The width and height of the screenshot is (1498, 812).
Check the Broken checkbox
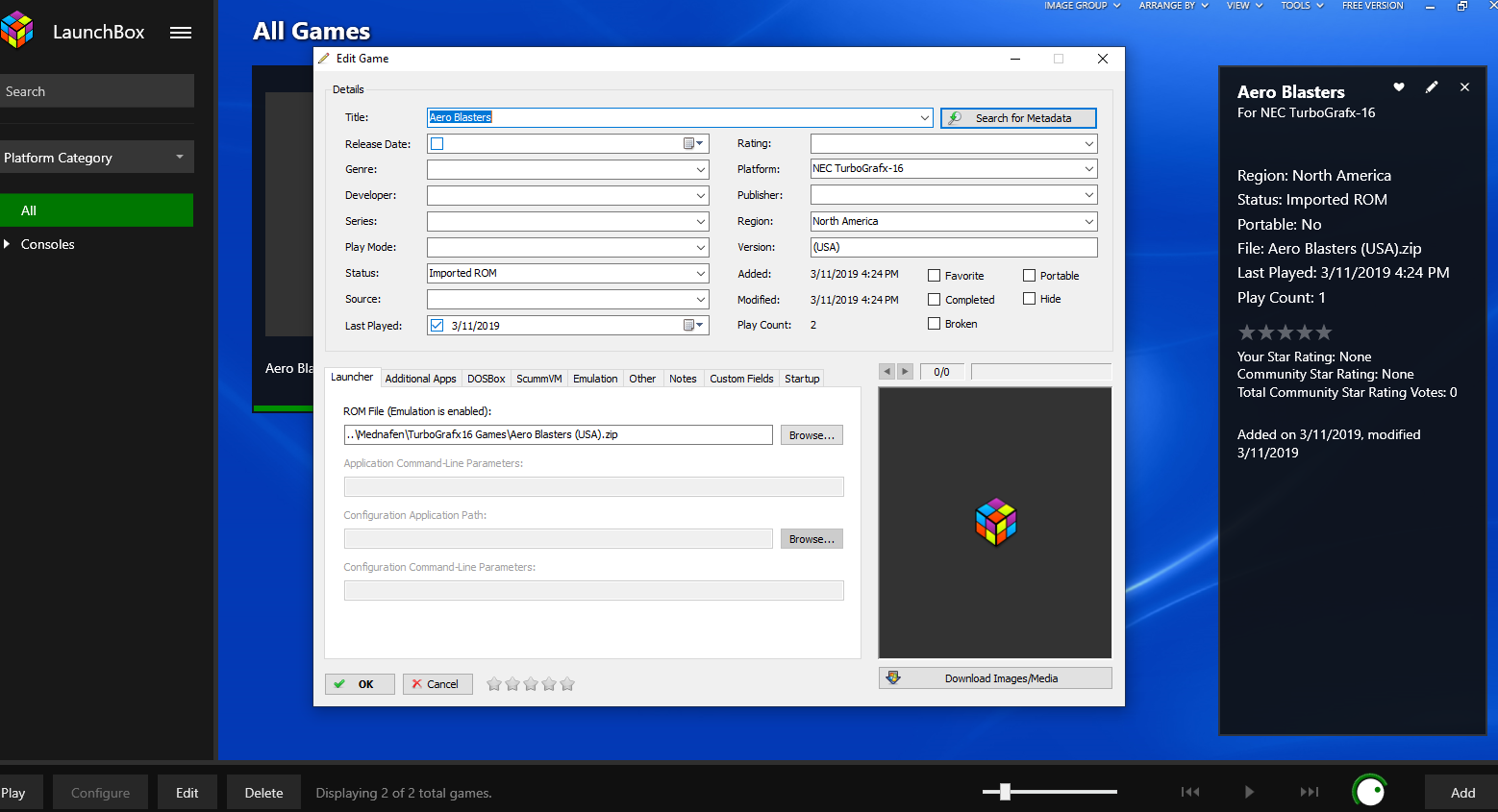pyautogui.click(x=934, y=324)
